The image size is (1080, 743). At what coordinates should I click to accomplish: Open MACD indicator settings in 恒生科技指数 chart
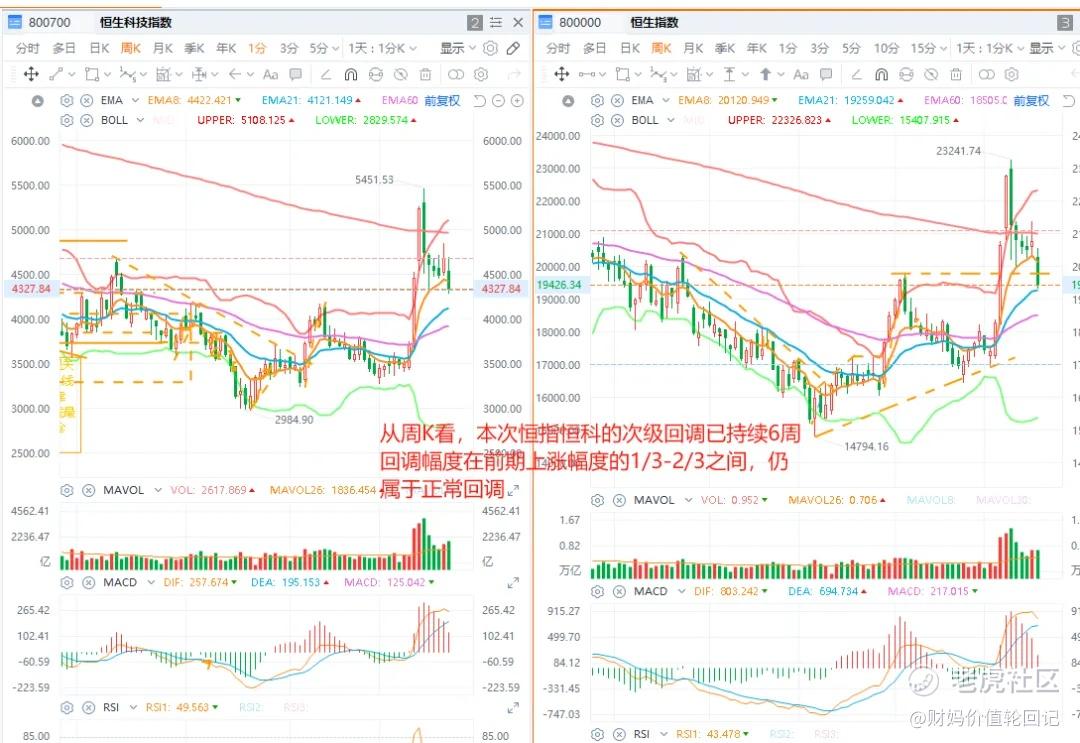pos(67,583)
